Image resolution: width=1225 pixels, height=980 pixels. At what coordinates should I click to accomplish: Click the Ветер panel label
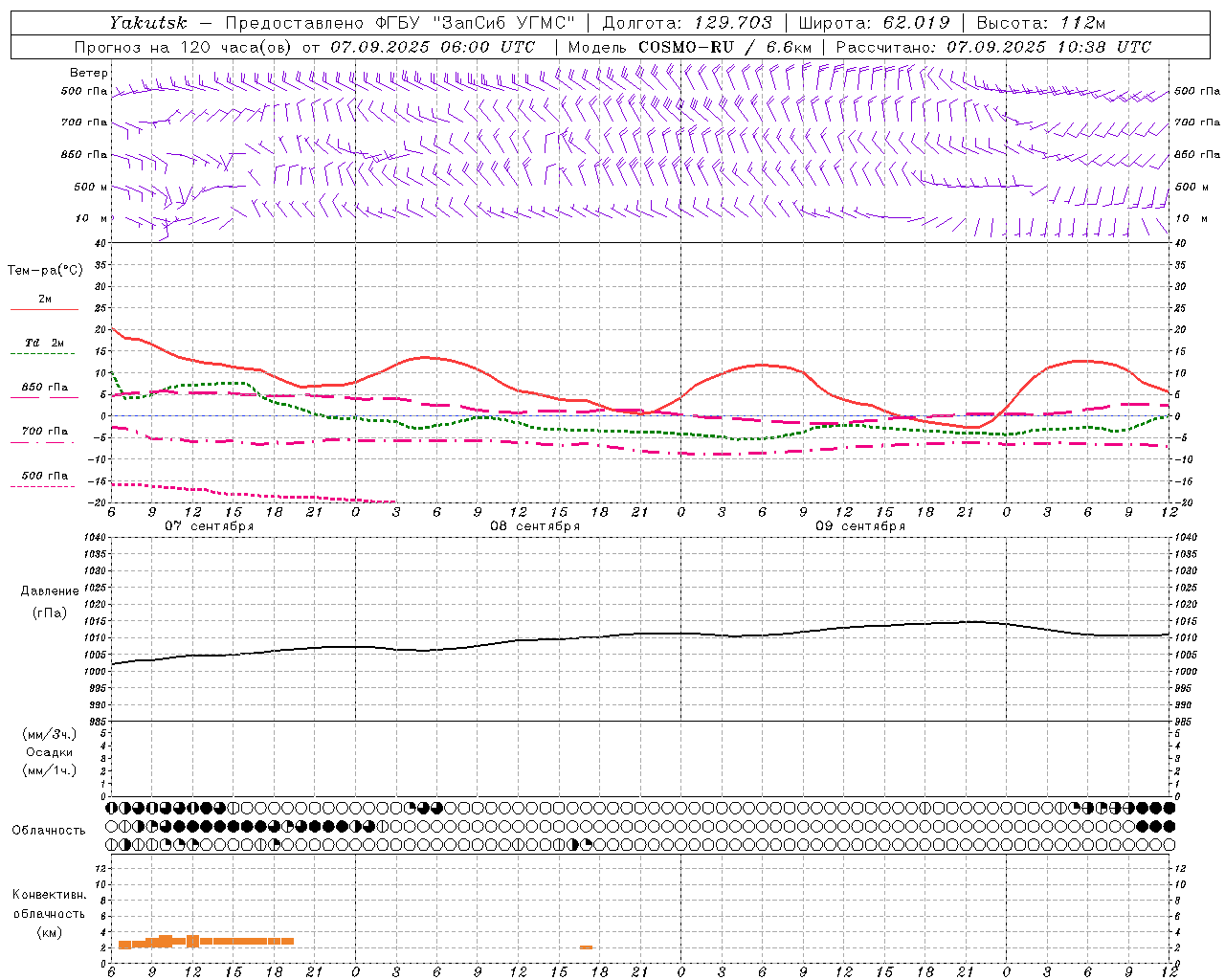[89, 73]
